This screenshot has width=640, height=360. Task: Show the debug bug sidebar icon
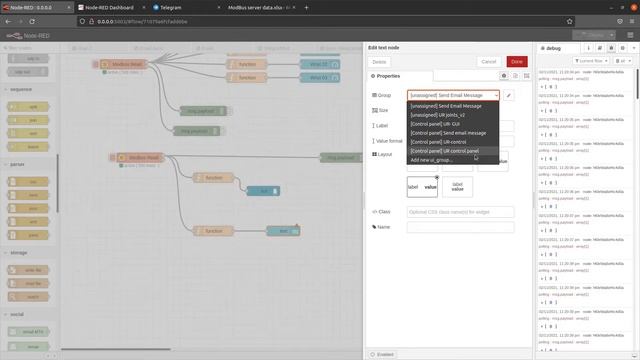(x=611, y=48)
